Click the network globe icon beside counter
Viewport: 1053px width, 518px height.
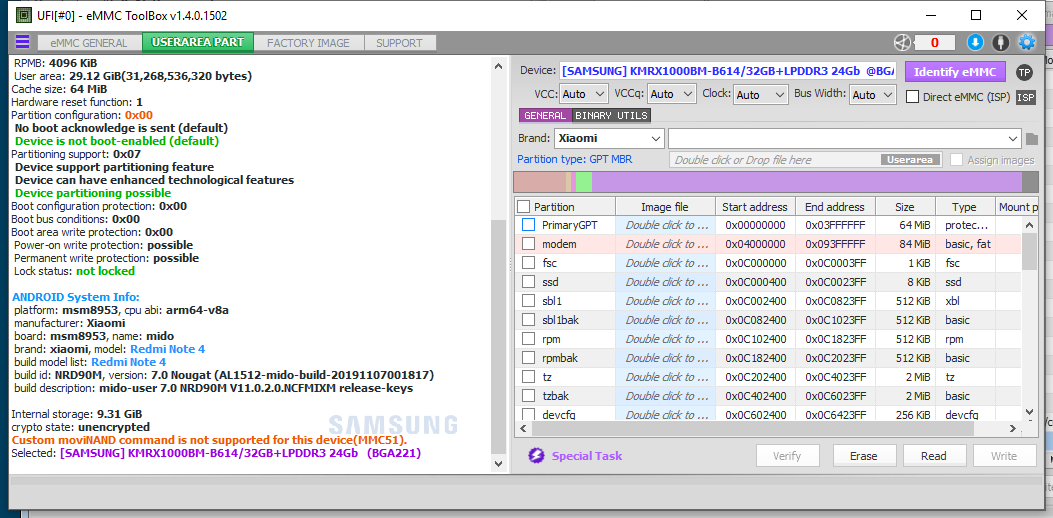click(x=902, y=43)
